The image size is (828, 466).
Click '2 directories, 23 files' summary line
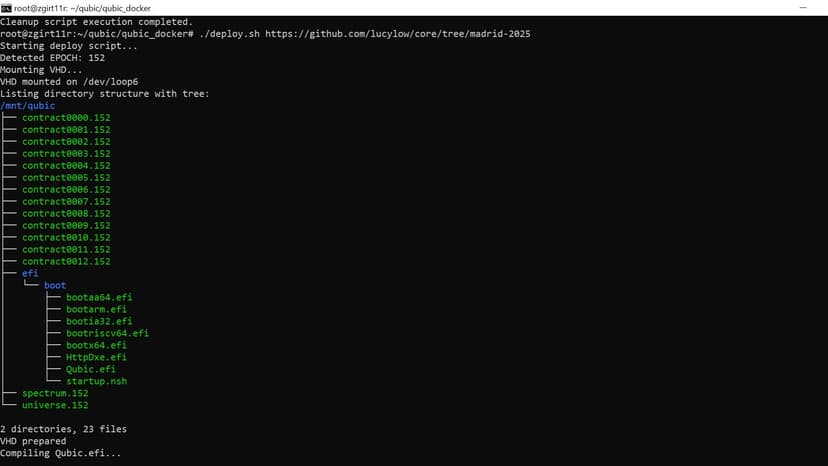(x=63, y=429)
